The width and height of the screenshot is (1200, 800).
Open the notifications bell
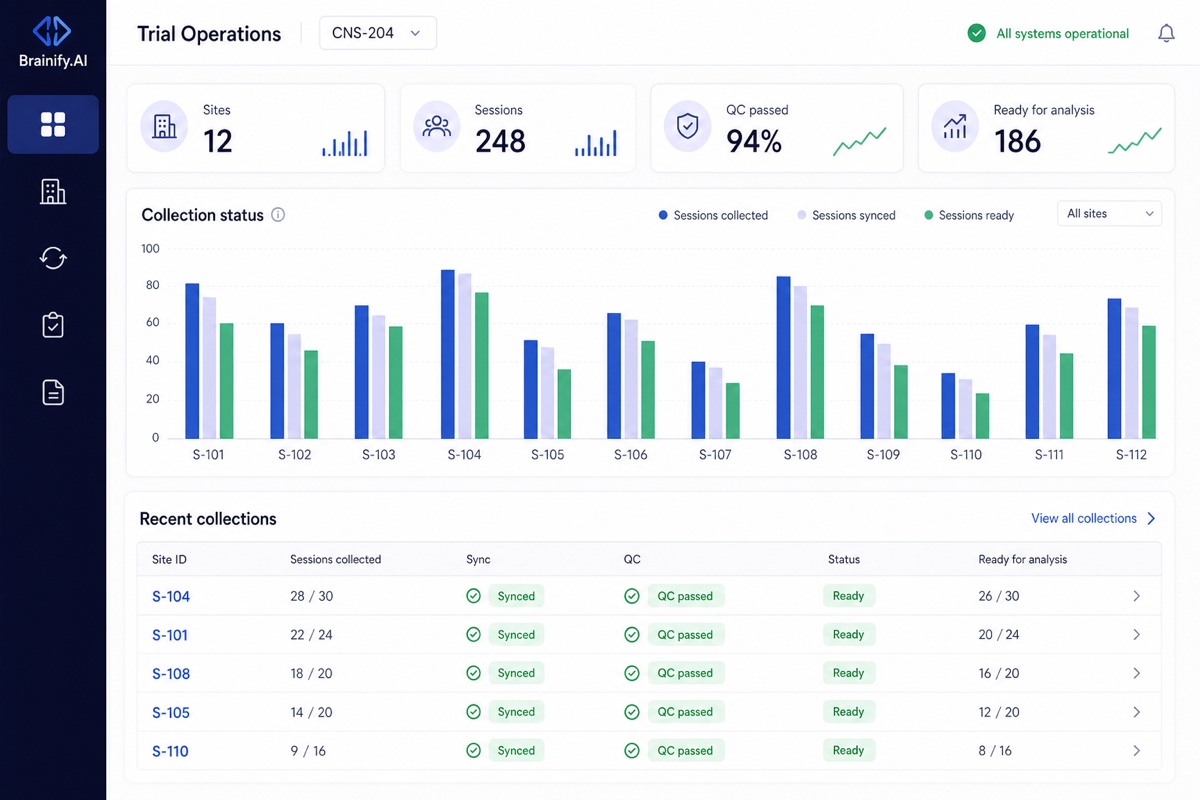1166,34
